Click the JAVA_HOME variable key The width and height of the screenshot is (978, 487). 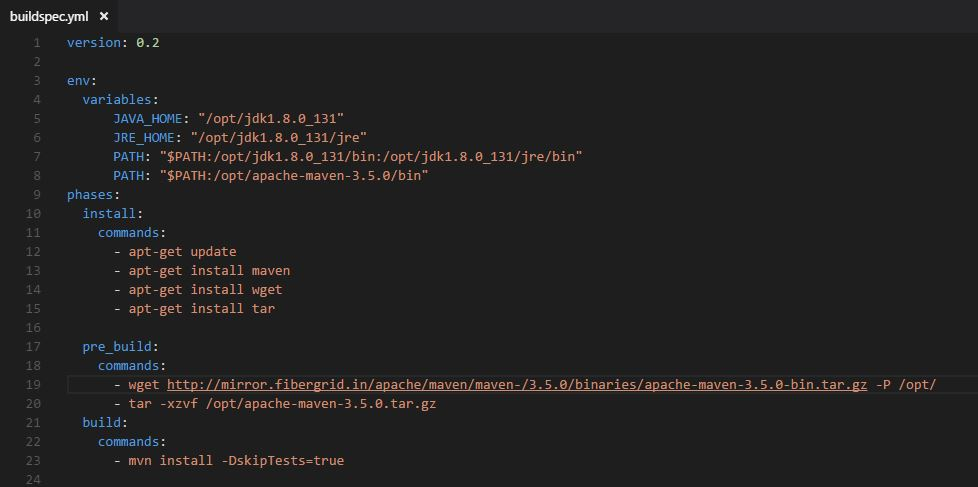tap(148, 118)
